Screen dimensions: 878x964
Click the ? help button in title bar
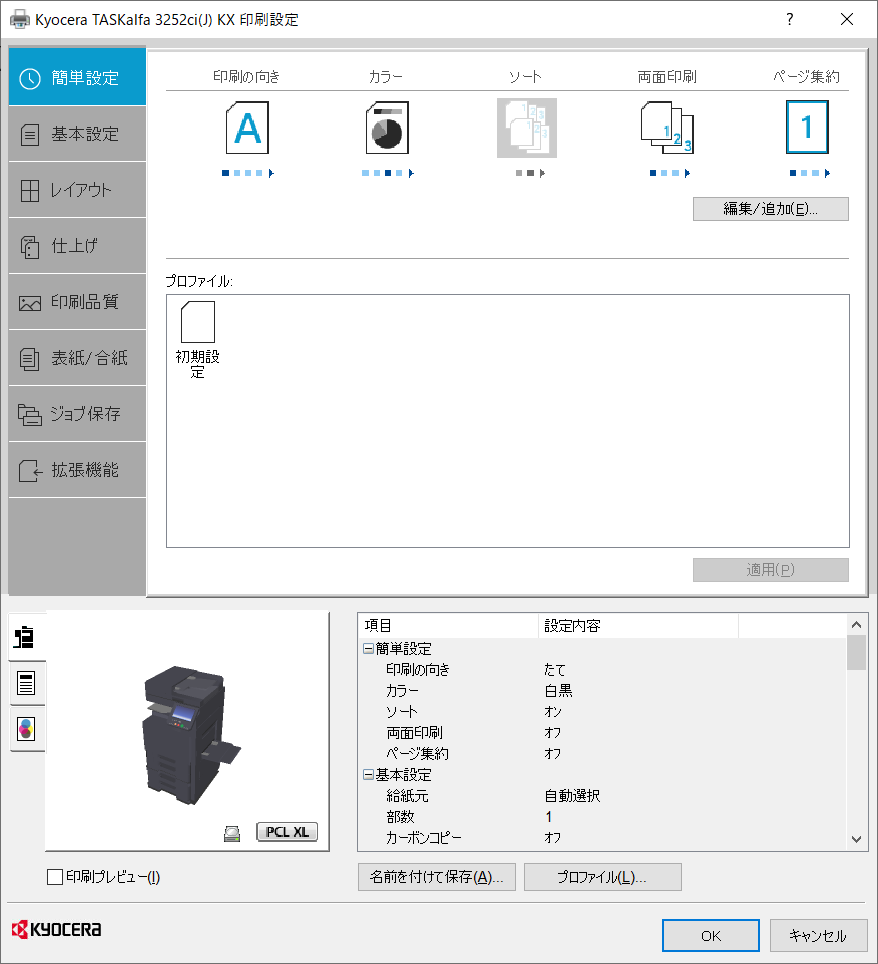790,19
